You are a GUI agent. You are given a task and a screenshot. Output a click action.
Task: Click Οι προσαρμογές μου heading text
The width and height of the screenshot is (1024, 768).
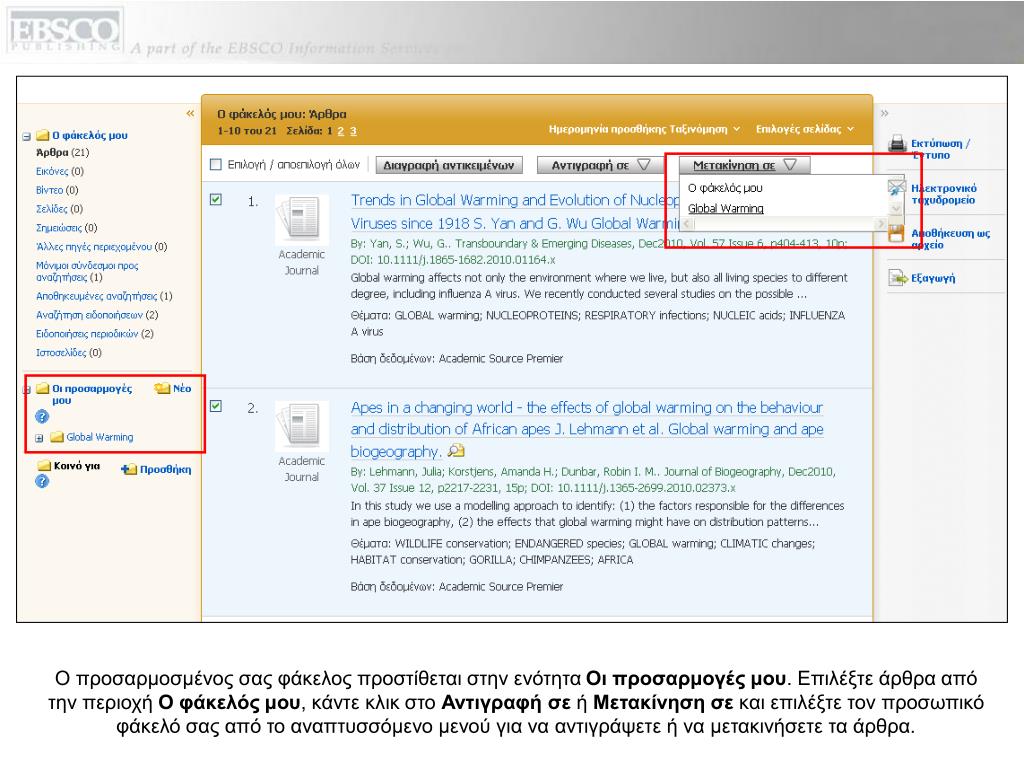(x=92, y=394)
